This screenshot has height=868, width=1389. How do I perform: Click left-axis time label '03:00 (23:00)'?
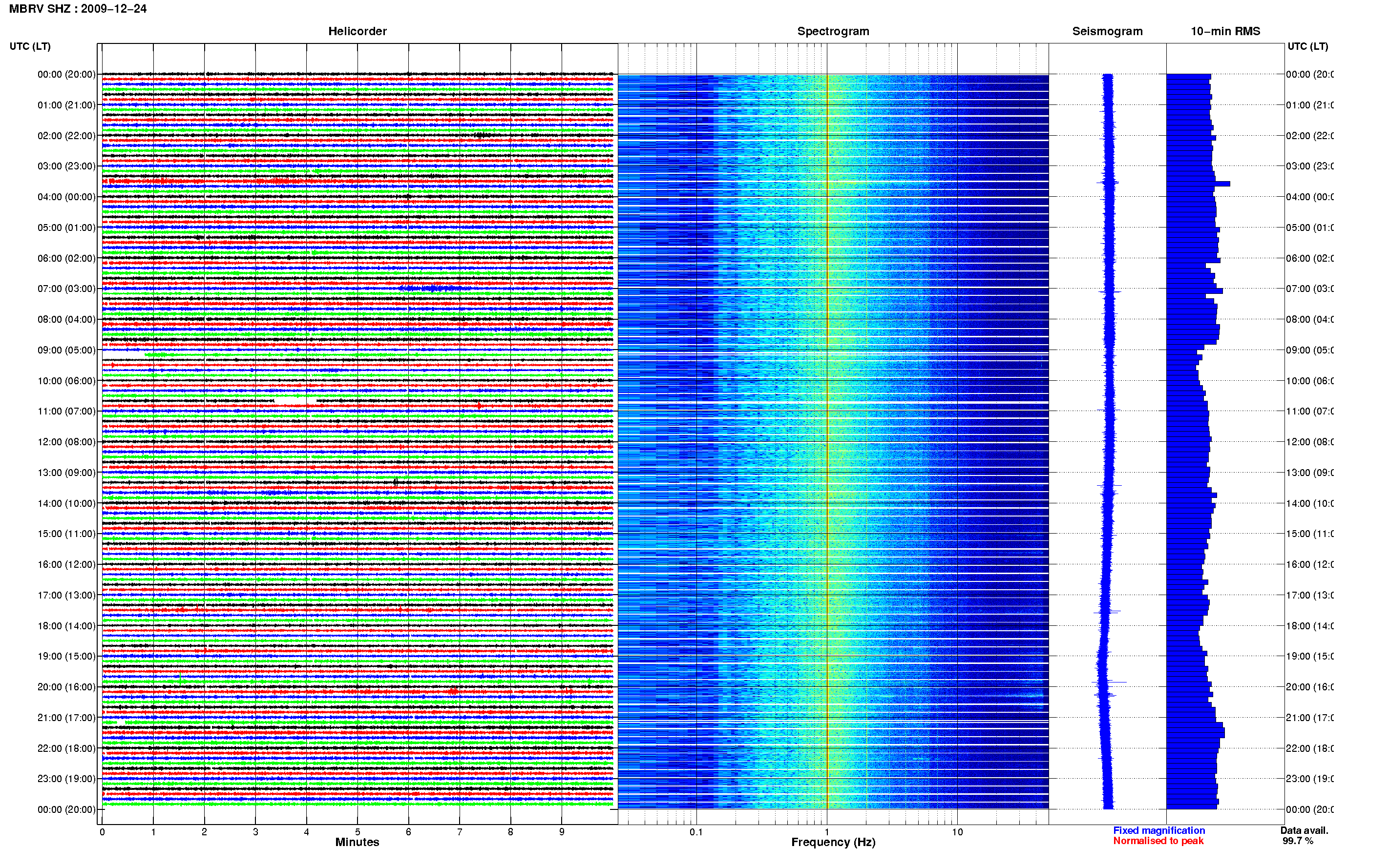pos(66,166)
